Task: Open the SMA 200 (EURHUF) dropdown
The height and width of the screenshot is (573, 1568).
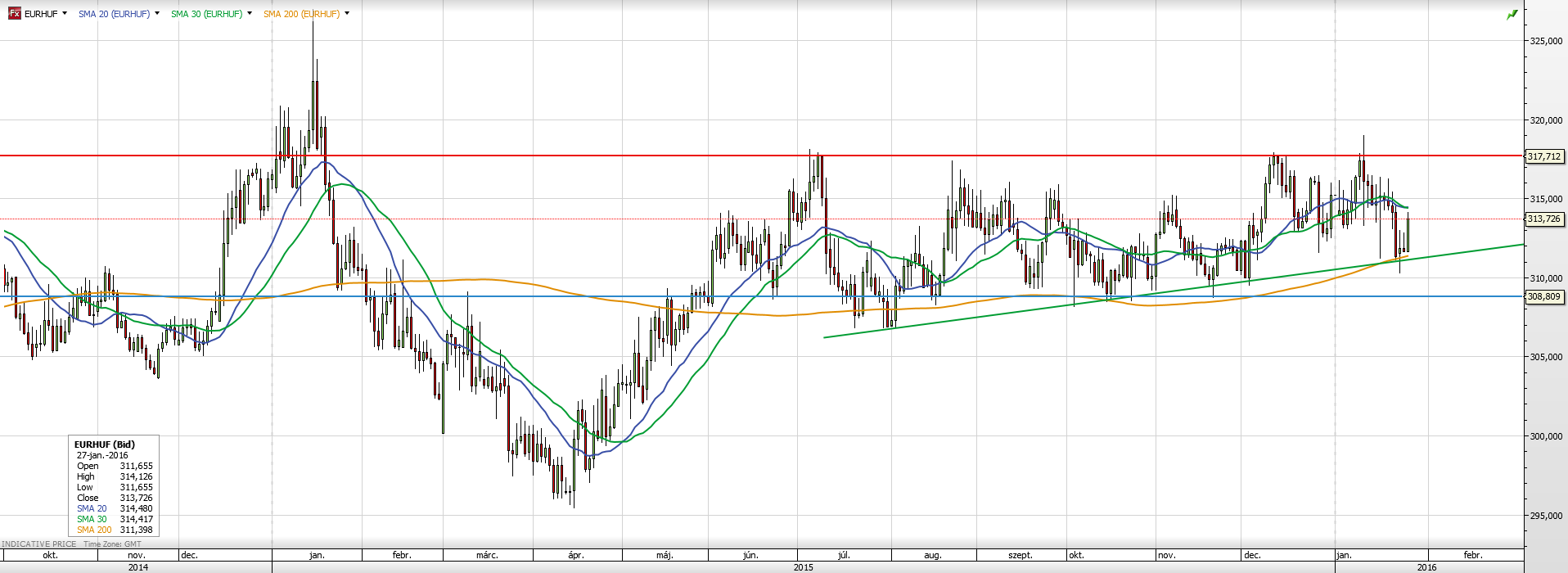Action: pos(347,14)
